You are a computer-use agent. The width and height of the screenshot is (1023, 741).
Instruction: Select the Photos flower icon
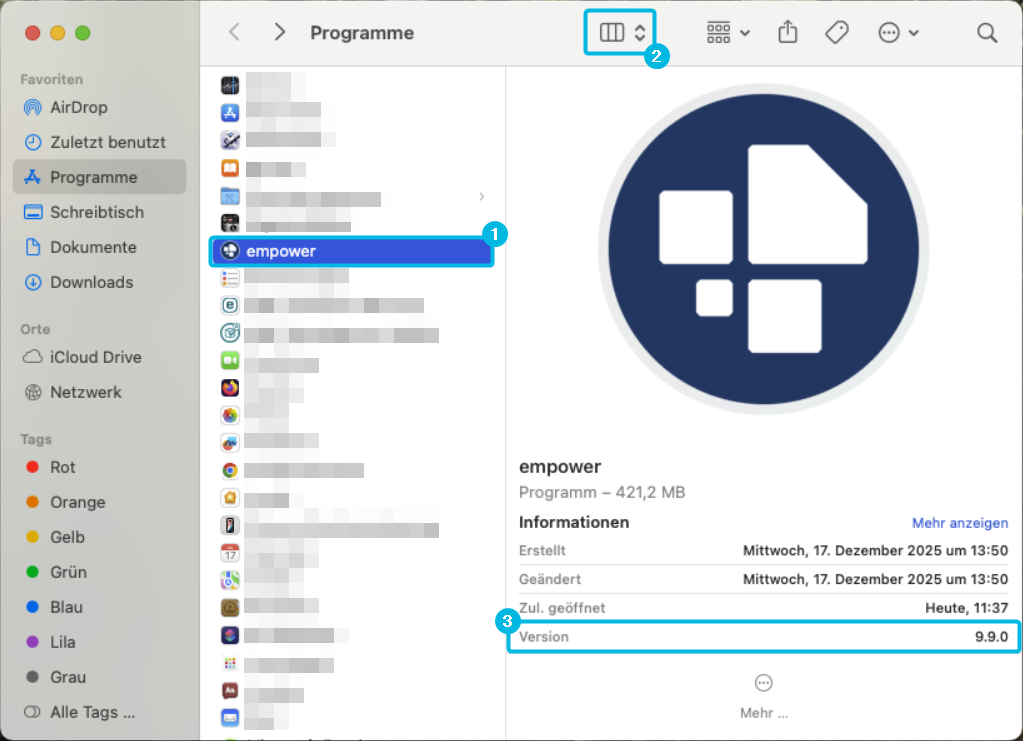230,416
